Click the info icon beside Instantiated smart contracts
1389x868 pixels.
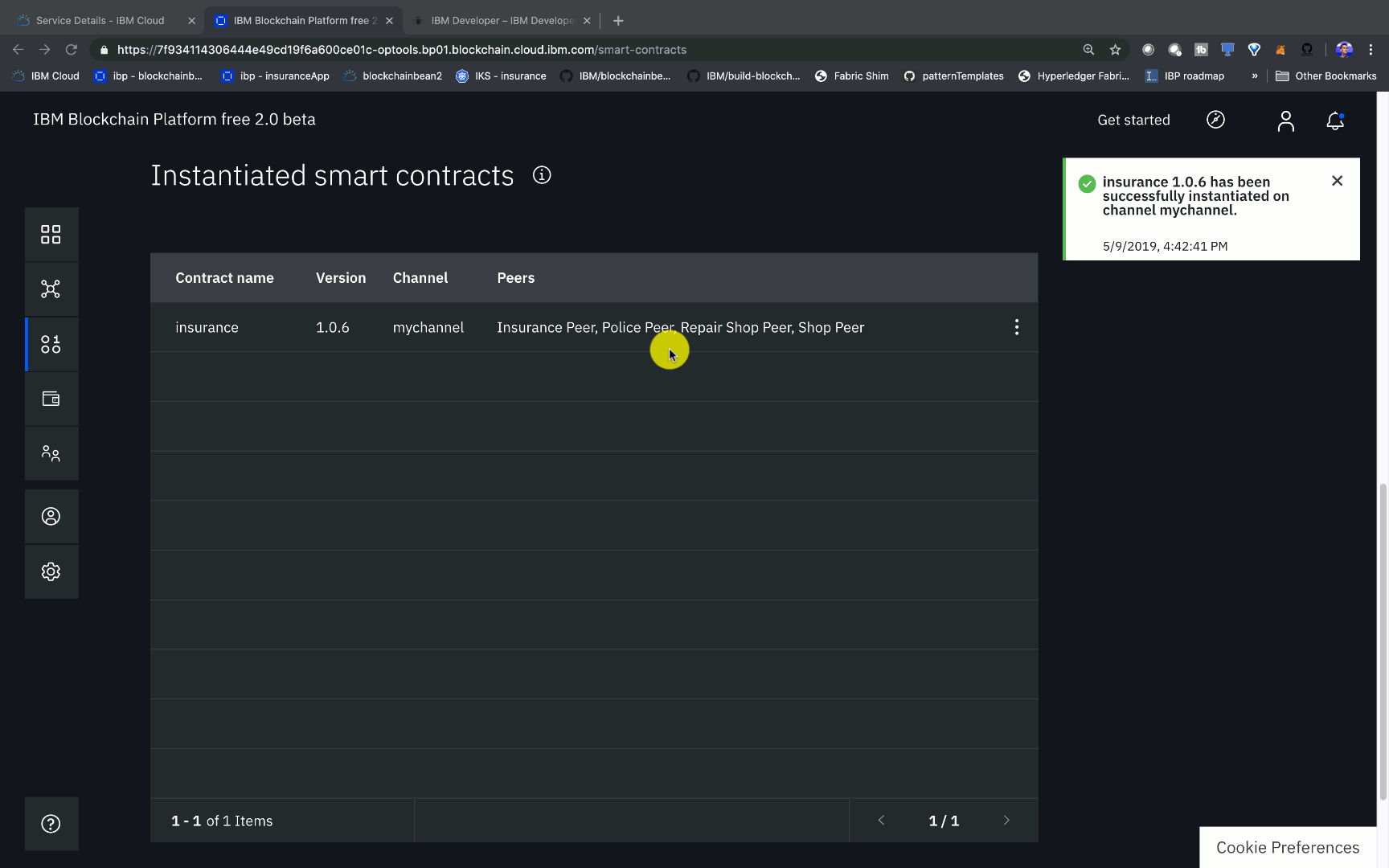[542, 175]
